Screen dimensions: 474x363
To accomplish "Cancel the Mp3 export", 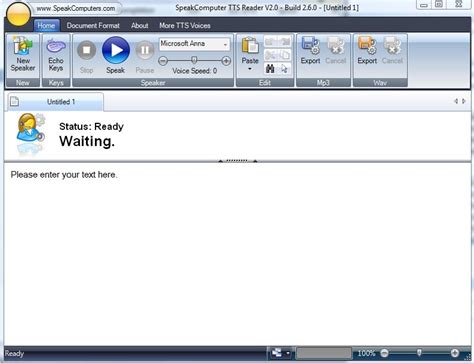I will click(335, 50).
